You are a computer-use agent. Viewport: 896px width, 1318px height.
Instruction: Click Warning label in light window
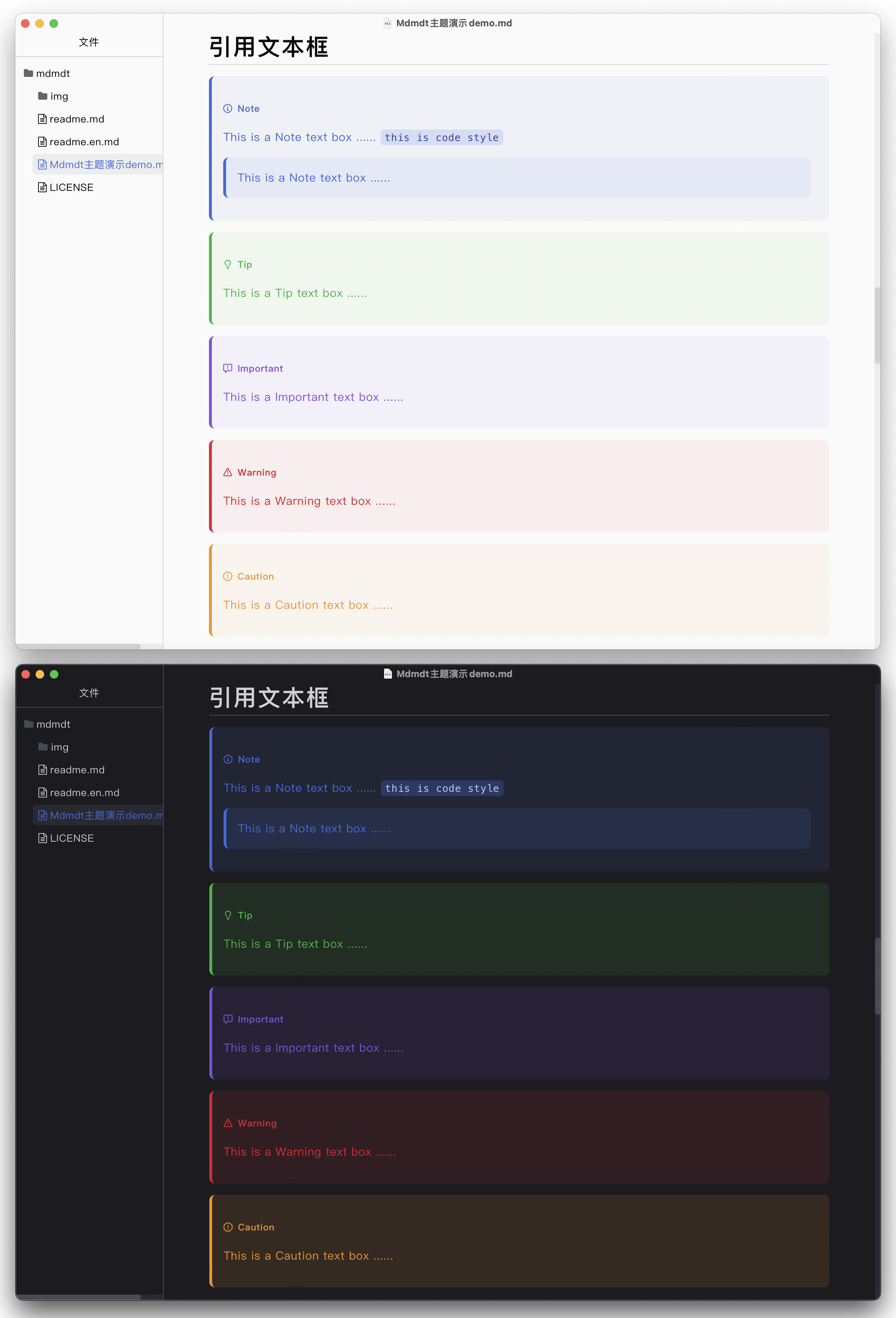257,472
